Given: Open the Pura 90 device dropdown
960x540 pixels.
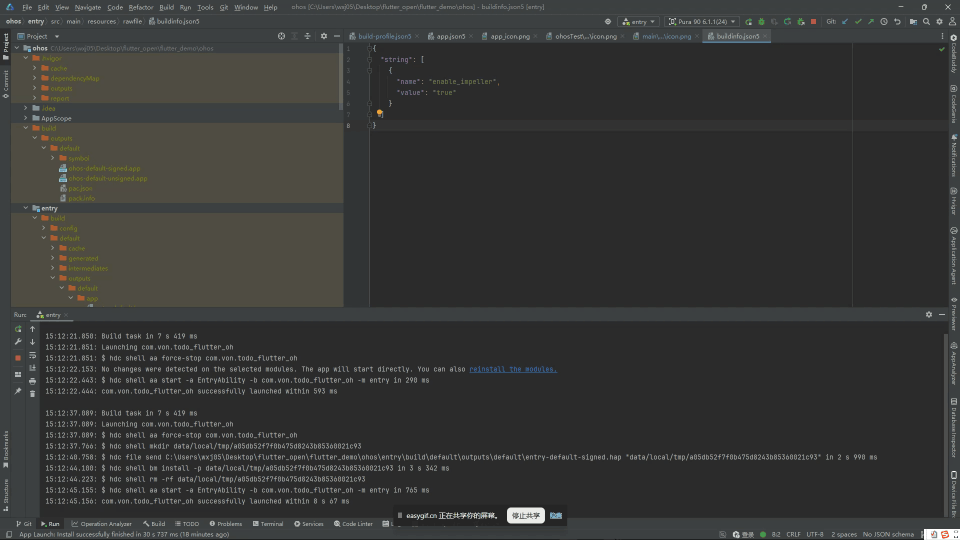Looking at the screenshot, I should coord(702,21).
